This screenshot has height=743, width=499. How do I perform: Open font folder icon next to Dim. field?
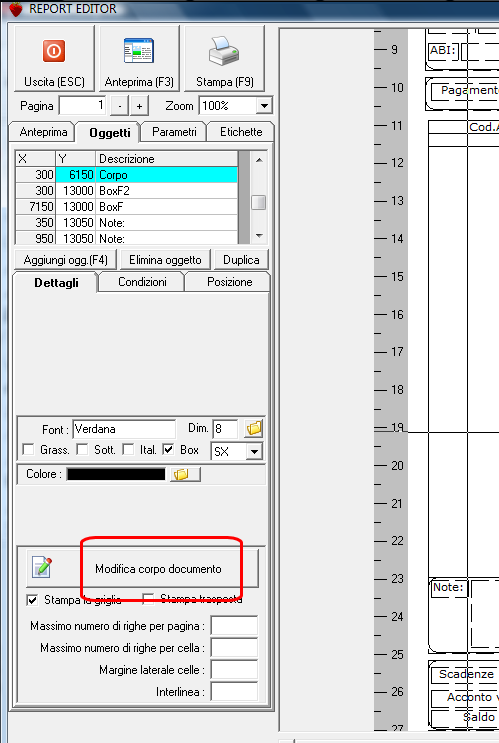tap(254, 428)
